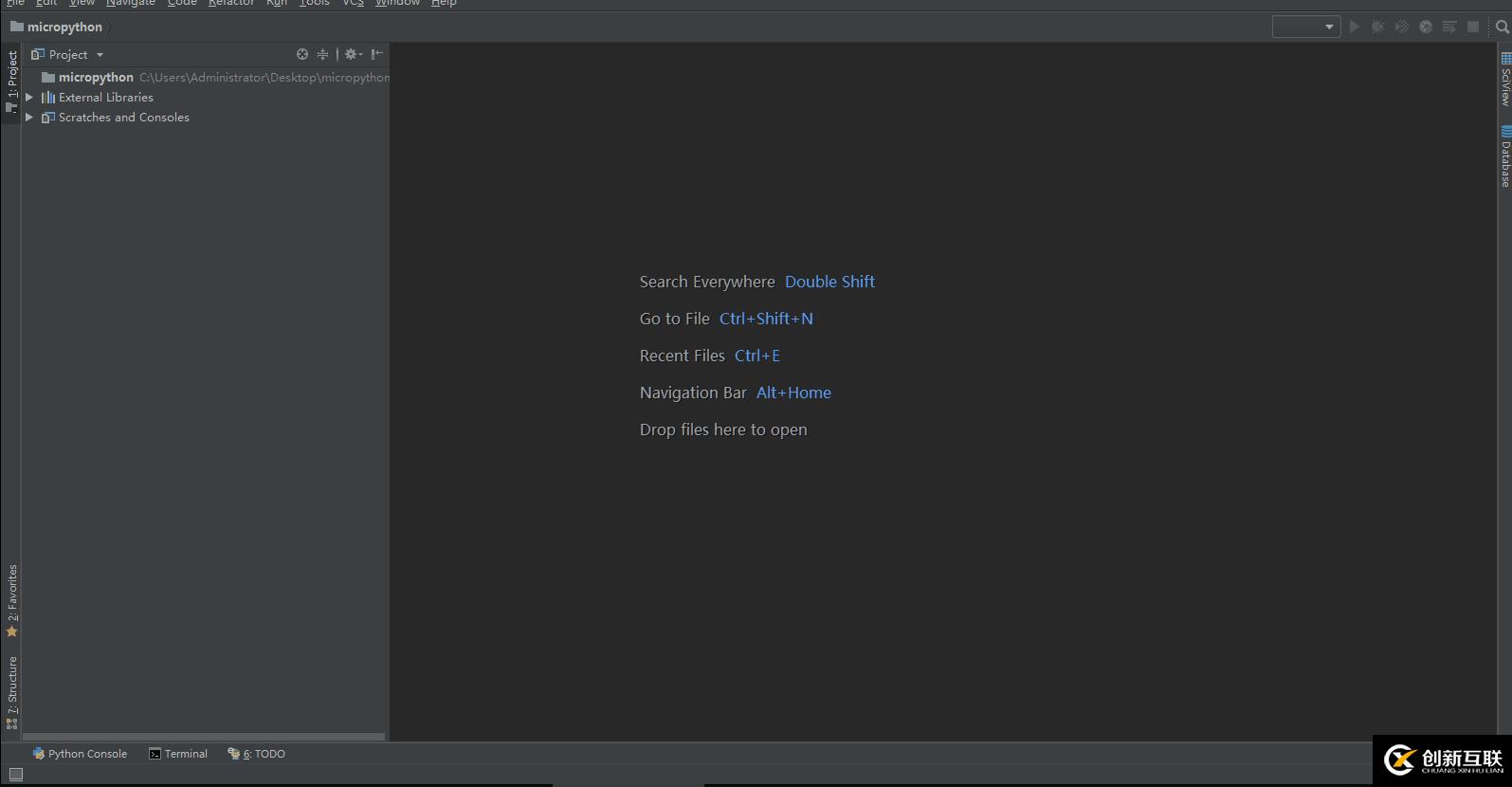Select the Scratches and Consoles tree row
This screenshot has height=787, width=1512.
[205, 117]
